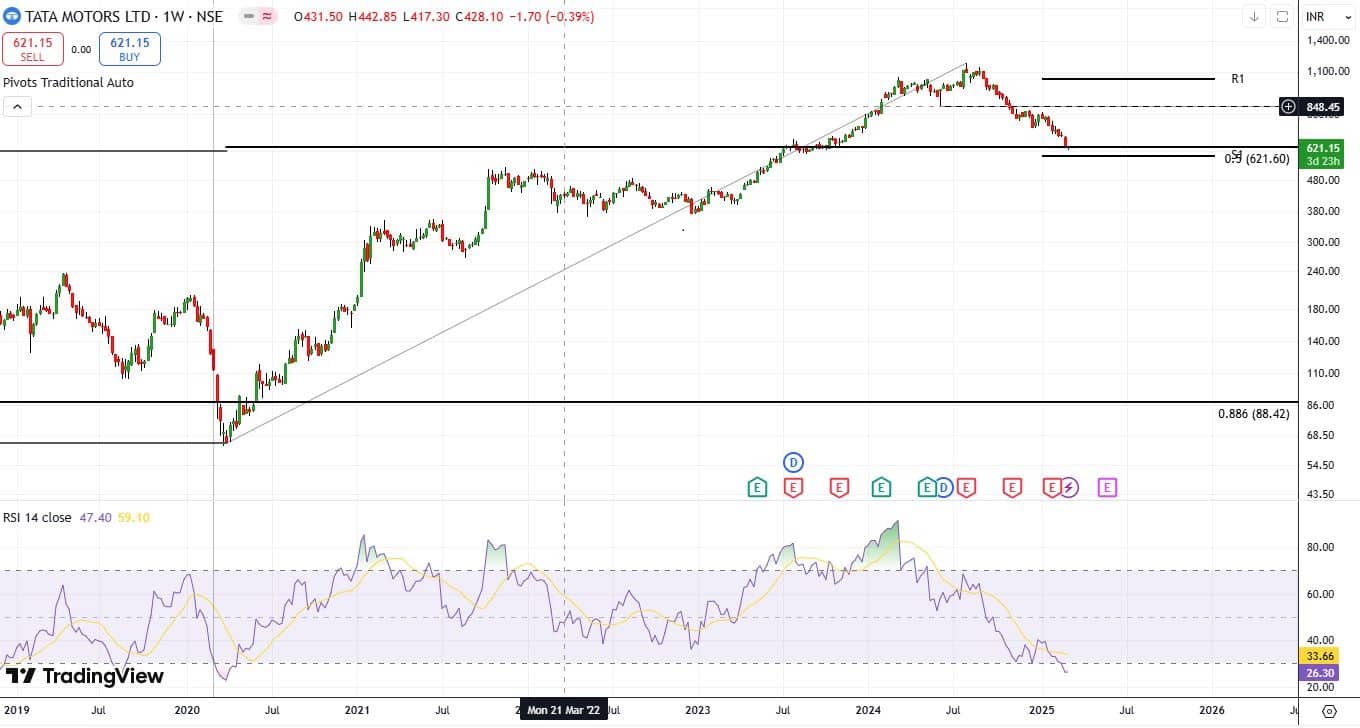Click the down-arrow icon beside fullscreen button
The width and height of the screenshot is (1360, 728).
tap(1254, 17)
